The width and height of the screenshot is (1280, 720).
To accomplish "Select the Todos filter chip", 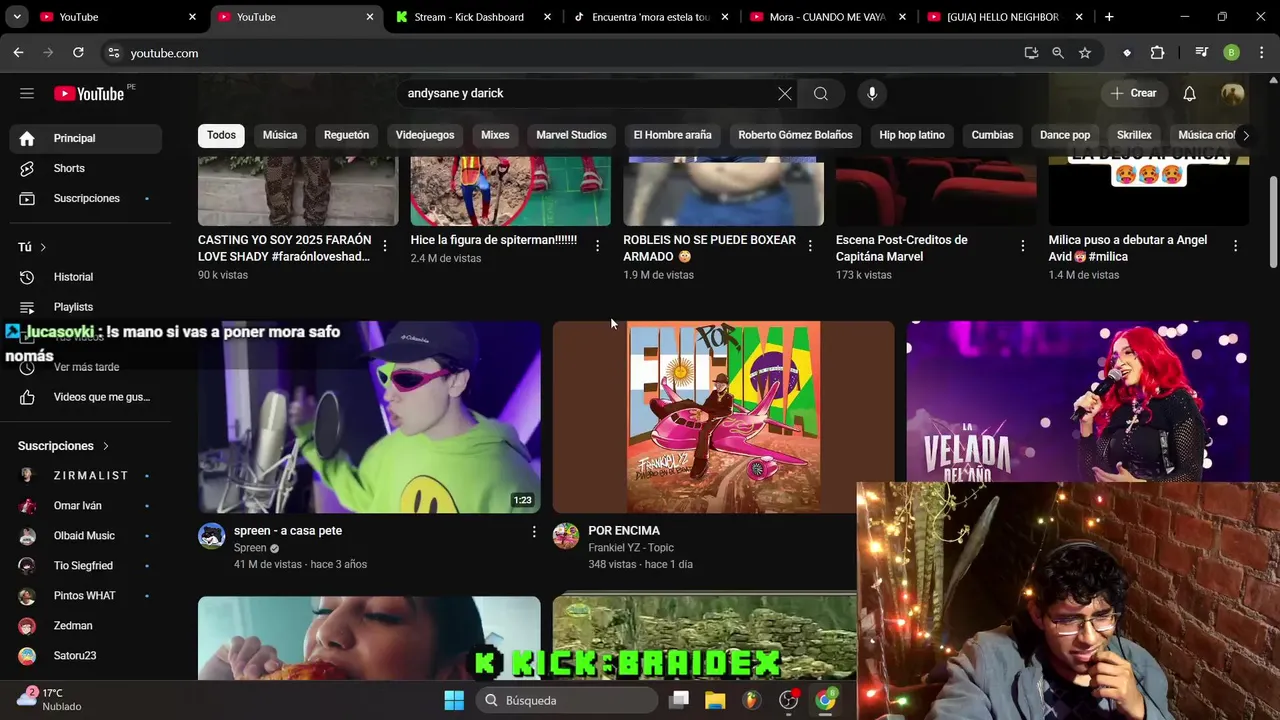I will click(x=222, y=135).
